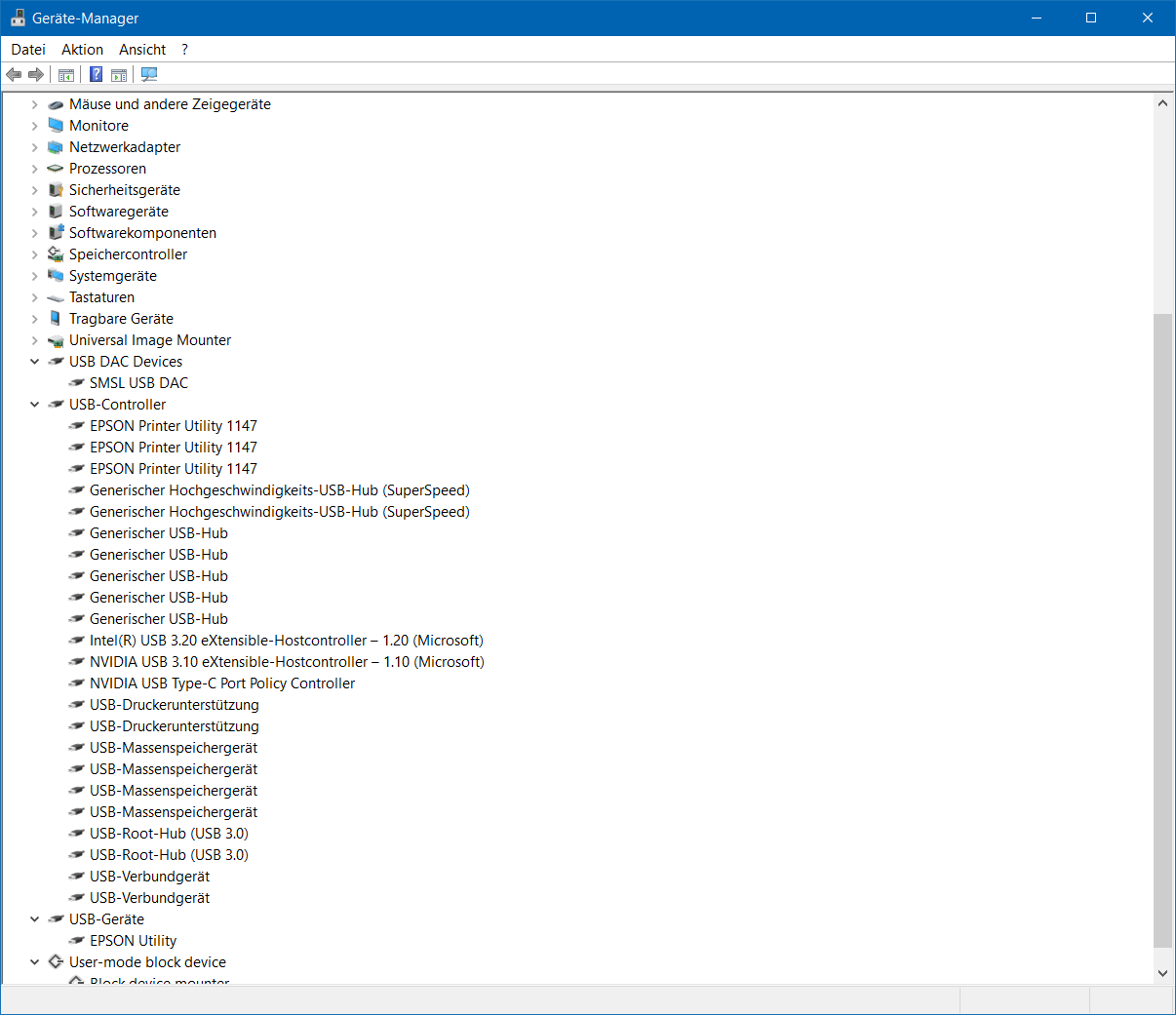Click the Geräte-Manager title bar icon
This screenshot has height=1015, width=1176.
tap(18, 18)
